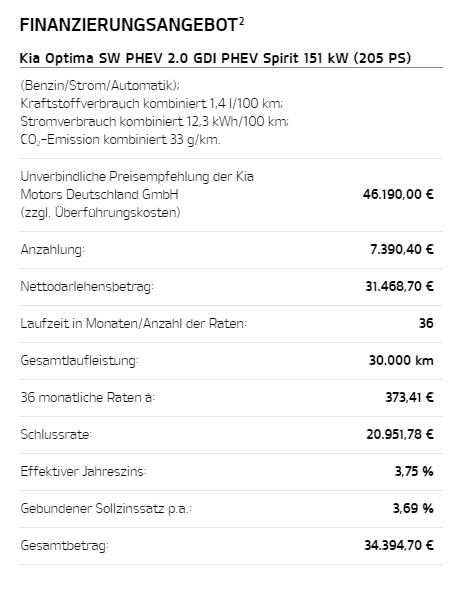467x590 pixels.
Task: Click the Nettodarlehensbetrag label
Action: click(87, 286)
